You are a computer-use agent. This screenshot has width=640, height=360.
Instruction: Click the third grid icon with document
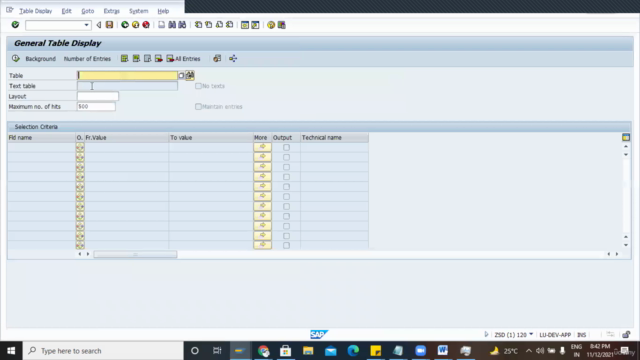tap(147, 59)
